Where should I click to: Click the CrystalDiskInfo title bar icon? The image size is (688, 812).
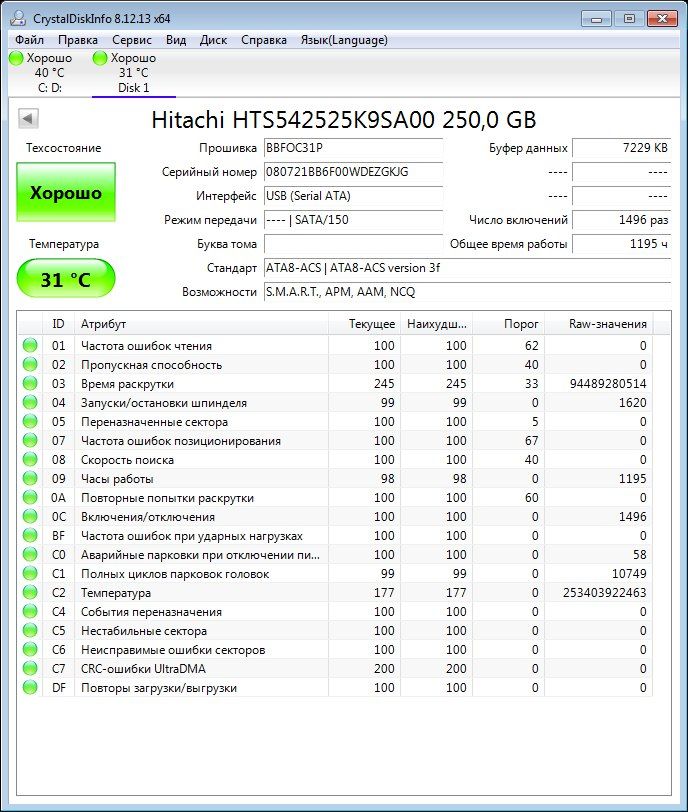click(x=18, y=18)
